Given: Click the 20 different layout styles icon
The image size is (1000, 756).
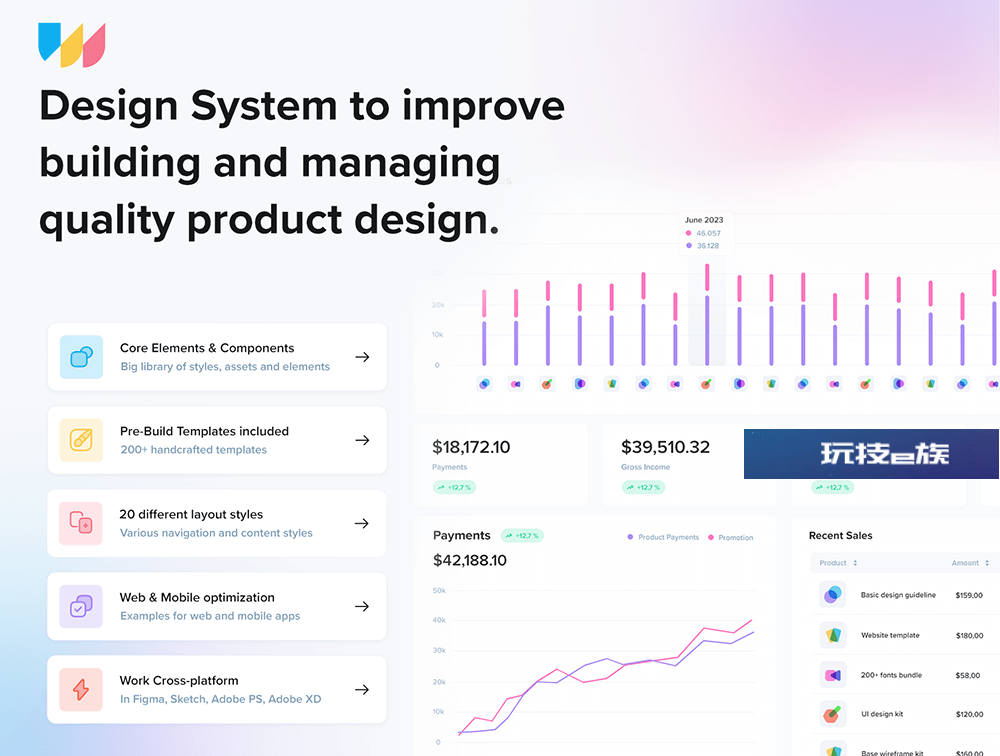Looking at the screenshot, I should (81, 523).
